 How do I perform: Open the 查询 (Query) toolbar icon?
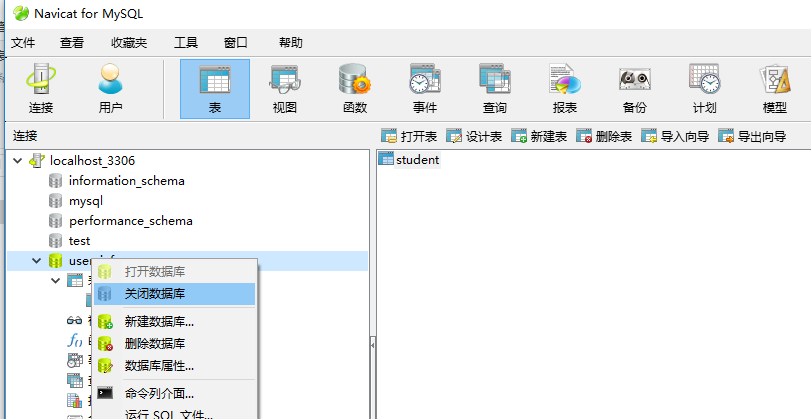pyautogui.click(x=495, y=89)
